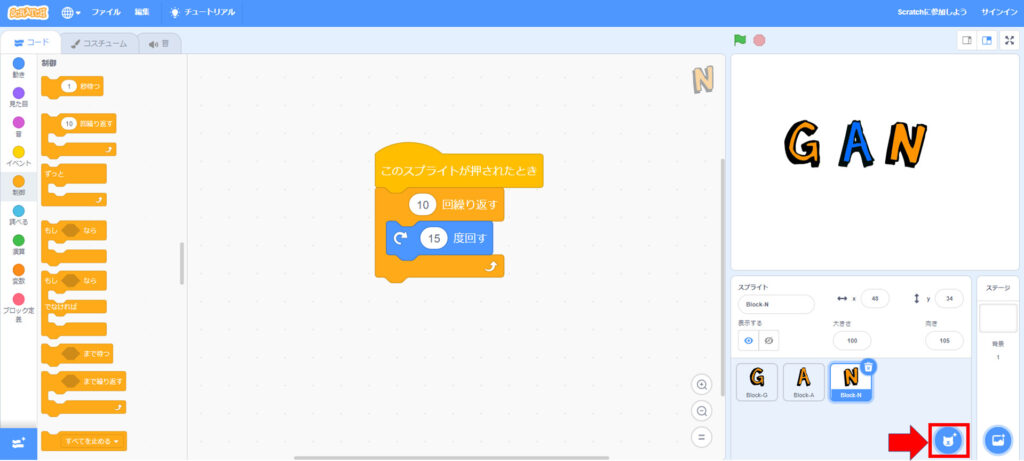Delete the Block-N sprite with trash icon
The image size is (1024, 461).
[868, 367]
